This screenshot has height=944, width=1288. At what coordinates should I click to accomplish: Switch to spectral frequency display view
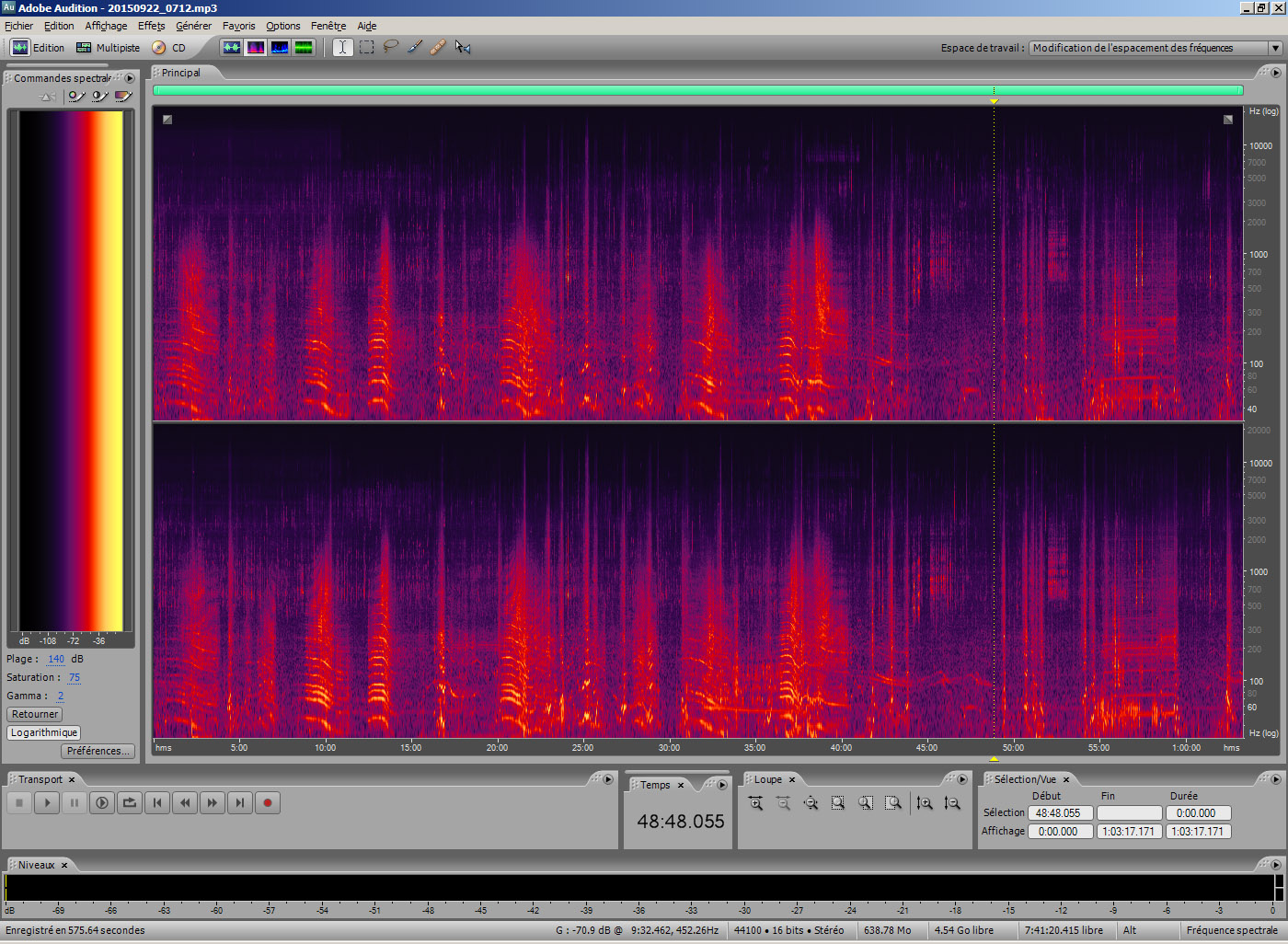(x=256, y=47)
